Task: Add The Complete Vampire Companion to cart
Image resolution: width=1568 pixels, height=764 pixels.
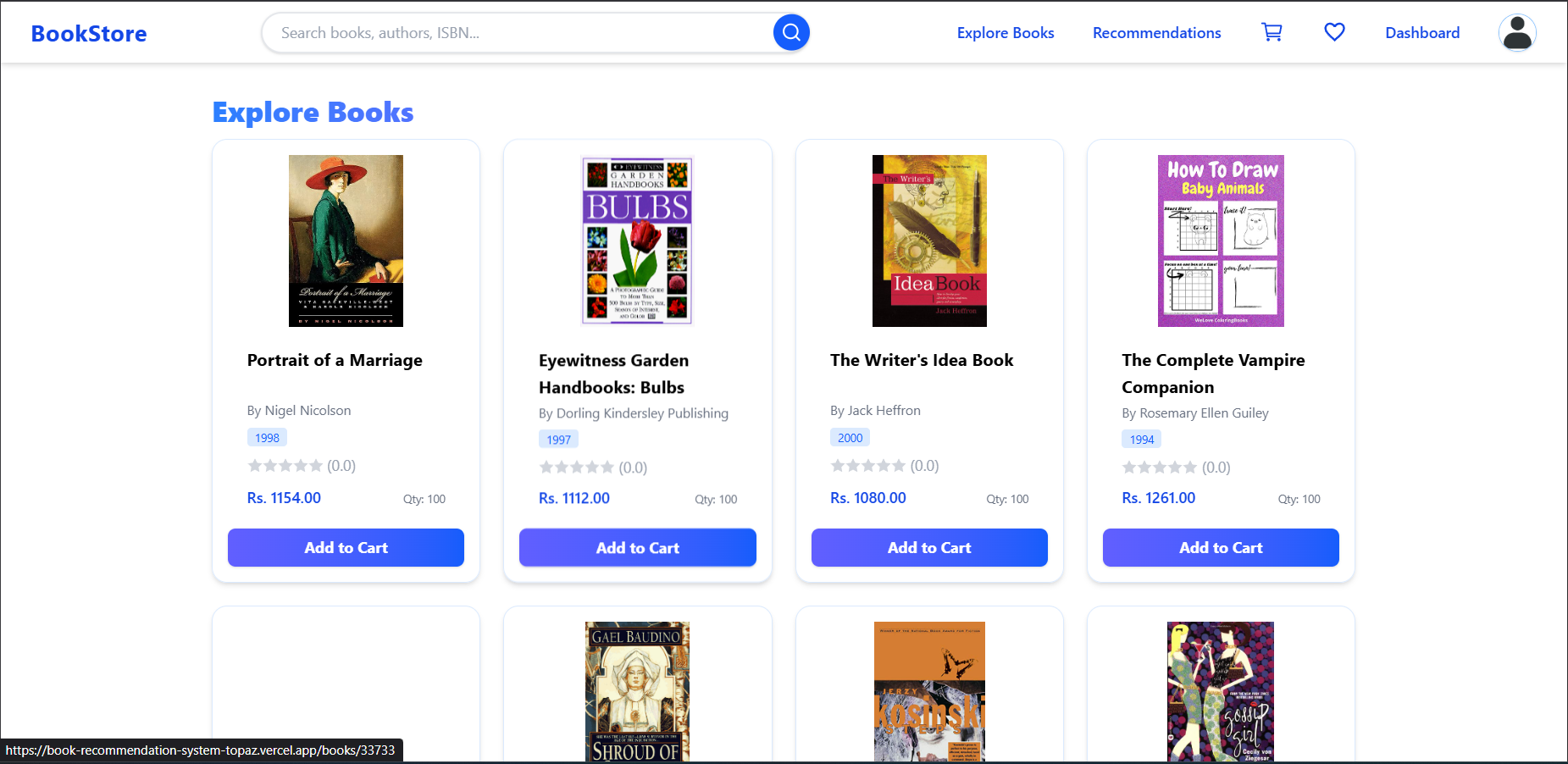Action: click(x=1221, y=547)
